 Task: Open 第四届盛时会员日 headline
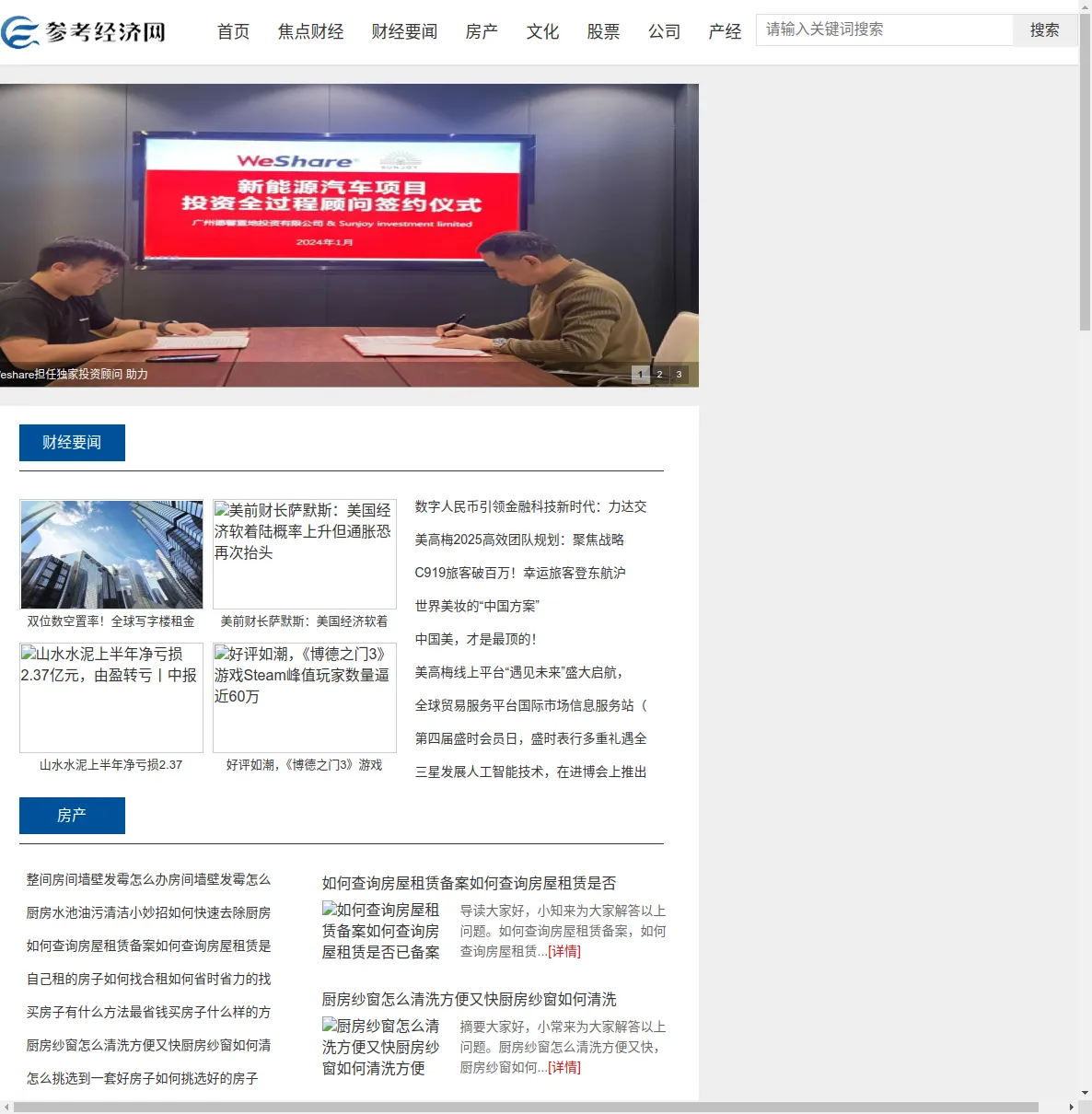531,738
